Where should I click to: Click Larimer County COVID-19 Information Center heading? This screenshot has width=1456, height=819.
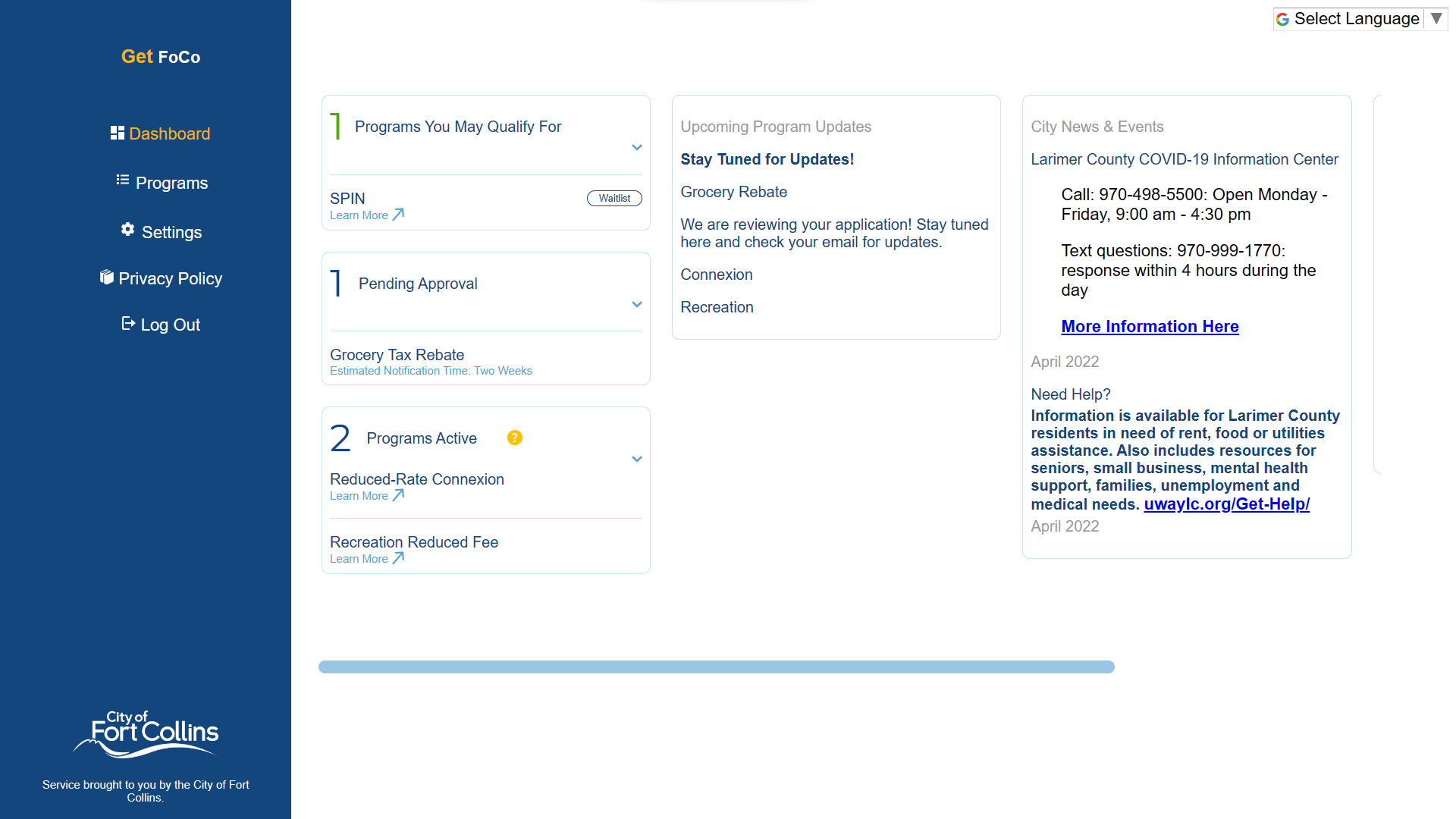click(x=1184, y=159)
